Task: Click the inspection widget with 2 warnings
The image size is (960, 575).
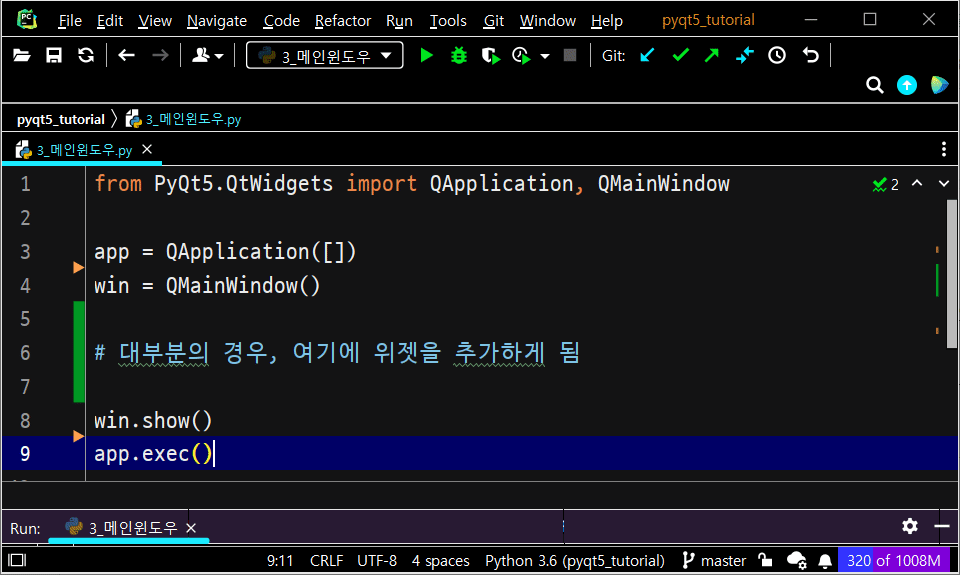Action: pyautogui.click(x=885, y=184)
